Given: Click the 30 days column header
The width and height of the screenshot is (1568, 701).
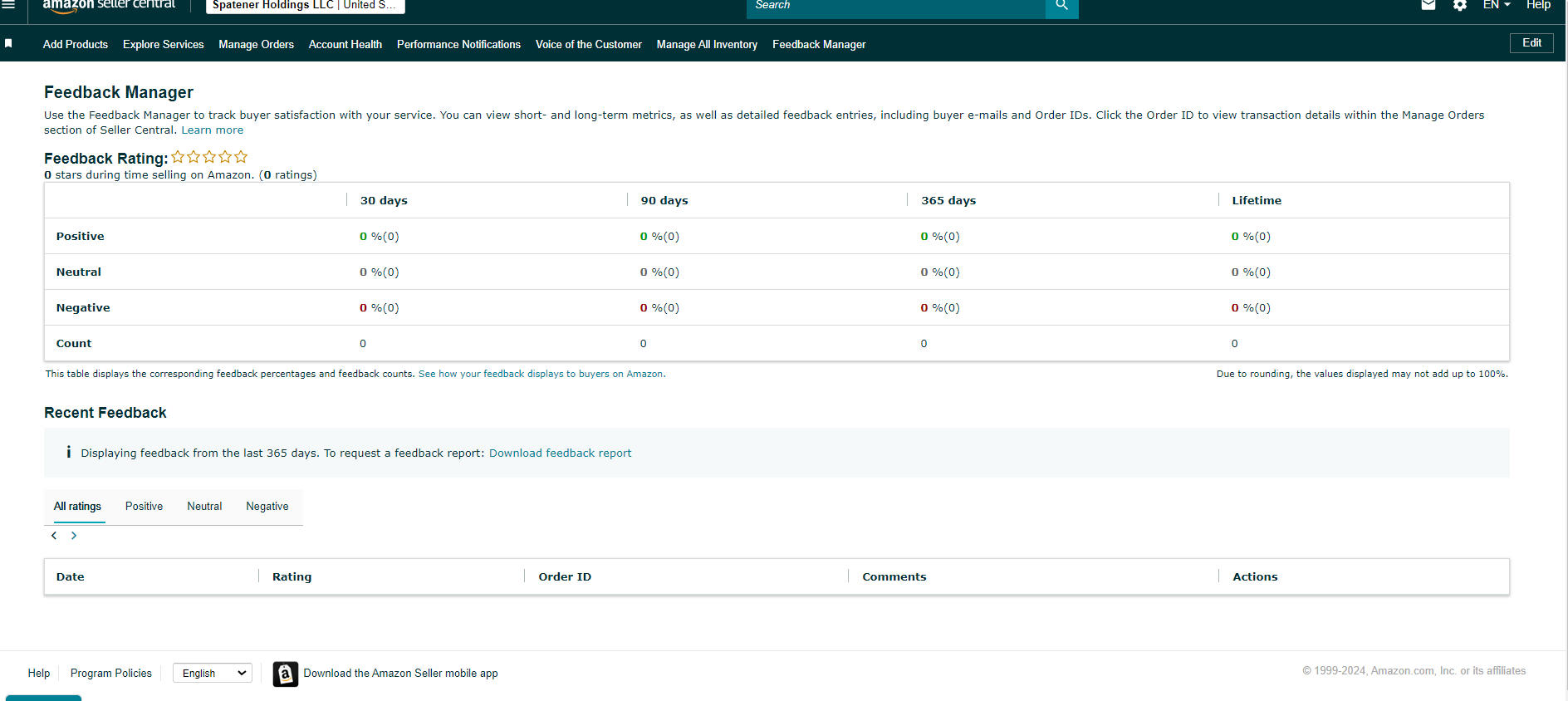Looking at the screenshot, I should pyautogui.click(x=384, y=200).
